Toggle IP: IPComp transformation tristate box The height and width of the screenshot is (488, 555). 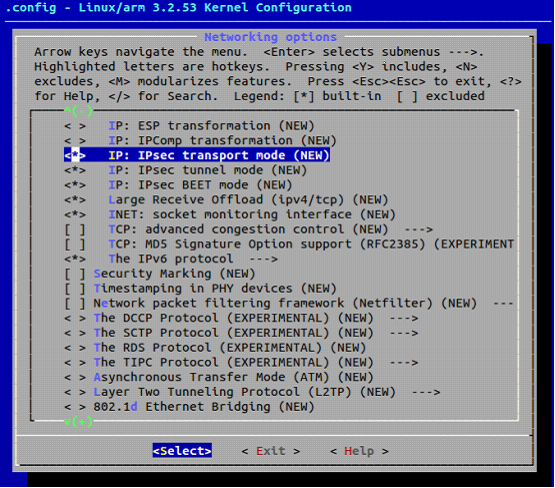tap(75, 140)
